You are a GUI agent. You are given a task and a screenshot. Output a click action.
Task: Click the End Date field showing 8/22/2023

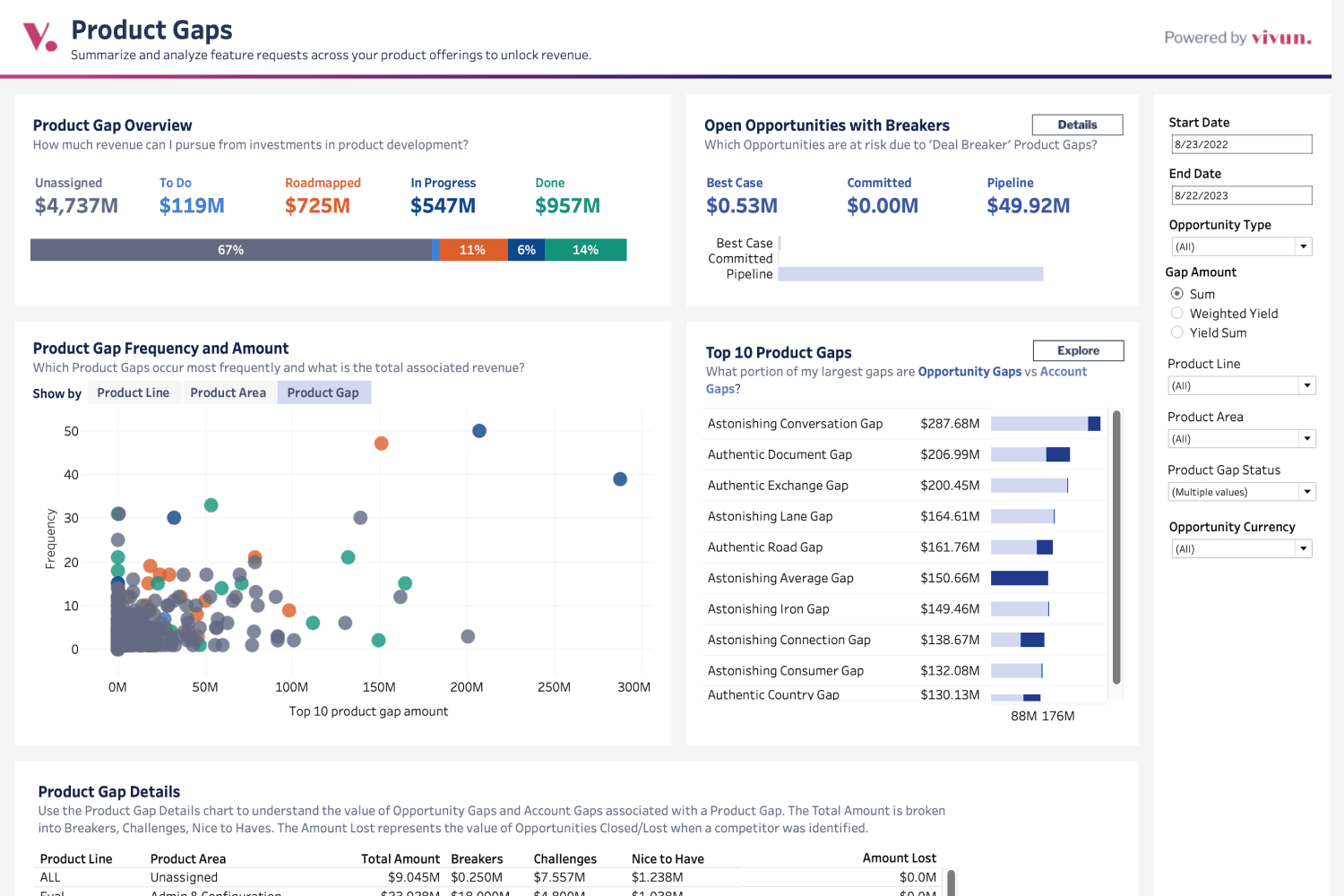click(x=1242, y=195)
